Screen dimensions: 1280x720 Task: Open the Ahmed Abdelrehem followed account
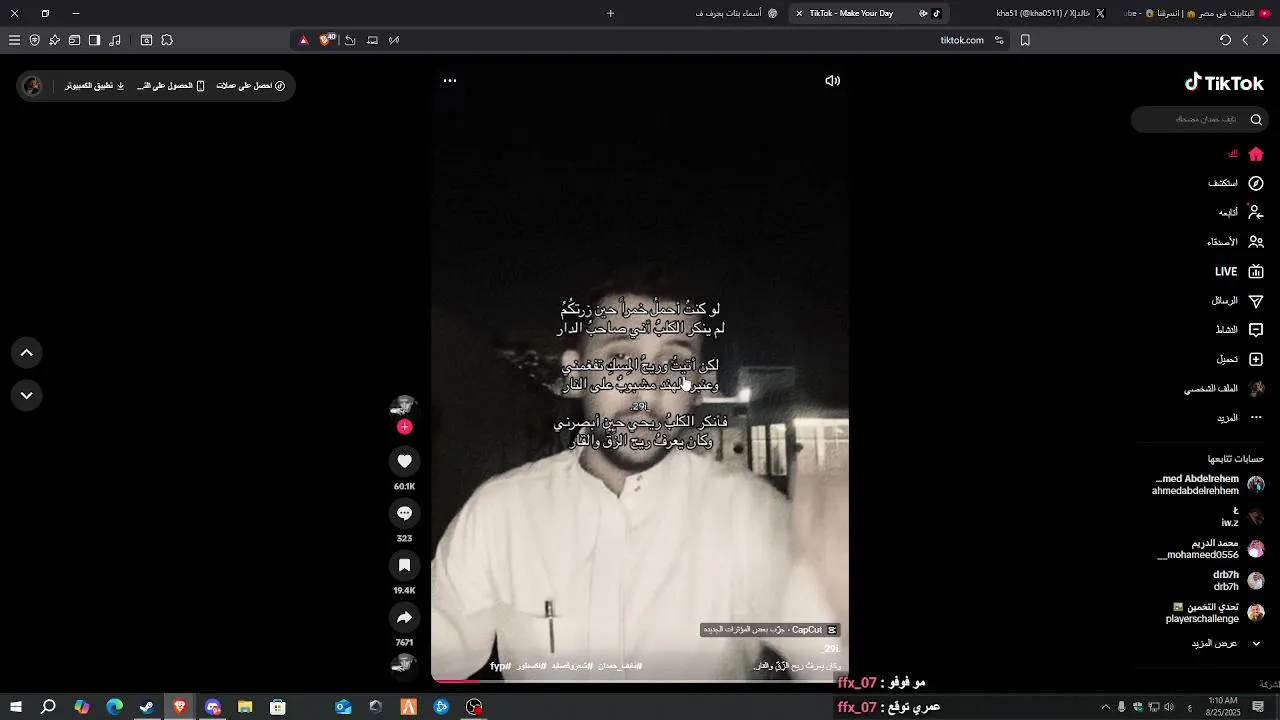click(x=1210, y=485)
